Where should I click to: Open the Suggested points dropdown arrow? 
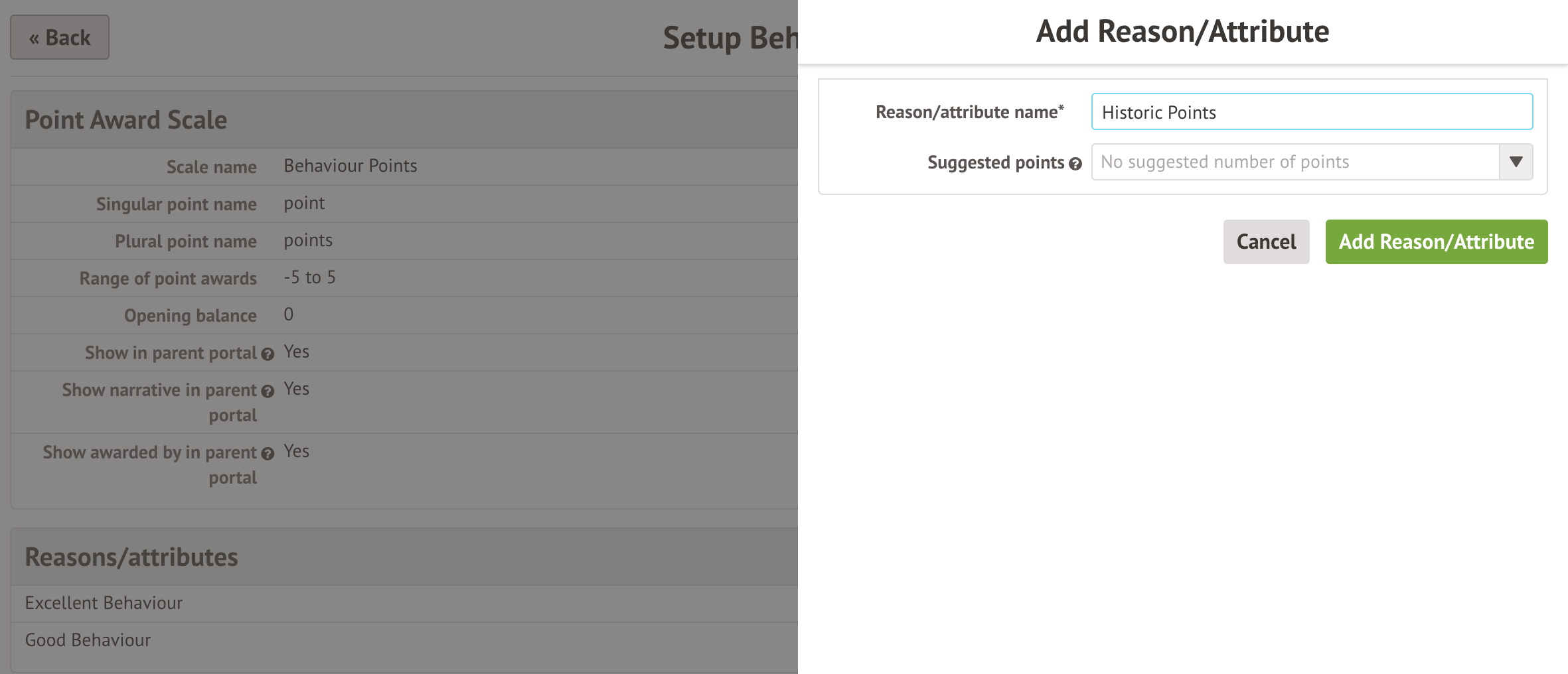coord(1516,162)
